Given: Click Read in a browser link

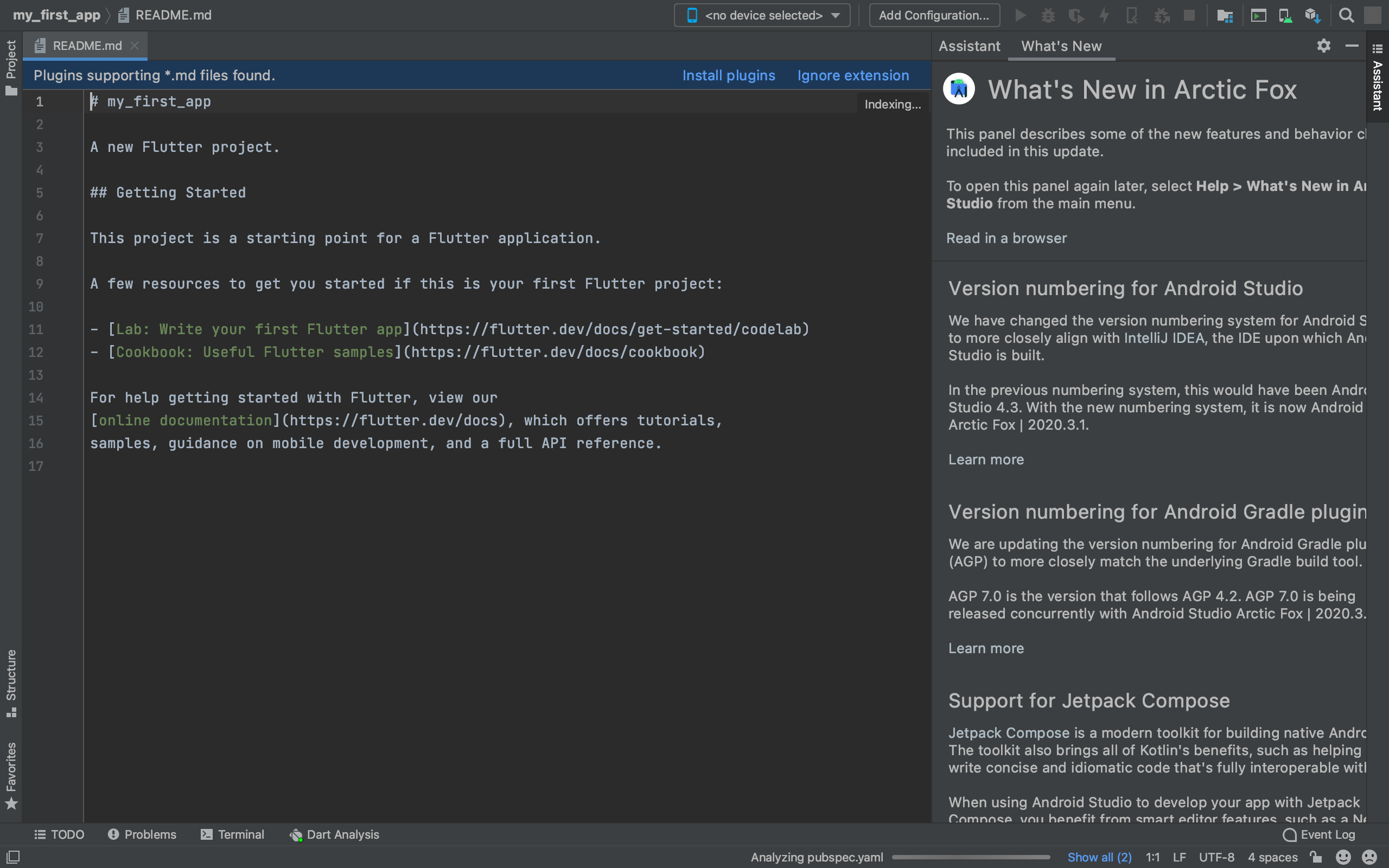Looking at the screenshot, I should click(x=1006, y=238).
